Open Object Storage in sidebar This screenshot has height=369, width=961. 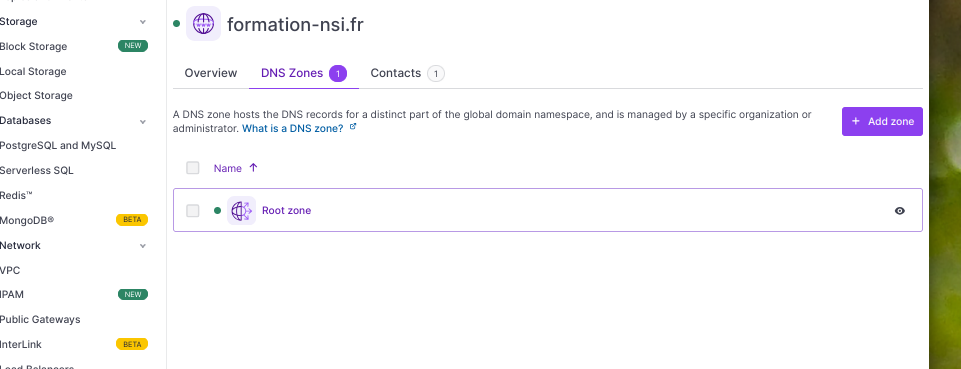point(36,96)
